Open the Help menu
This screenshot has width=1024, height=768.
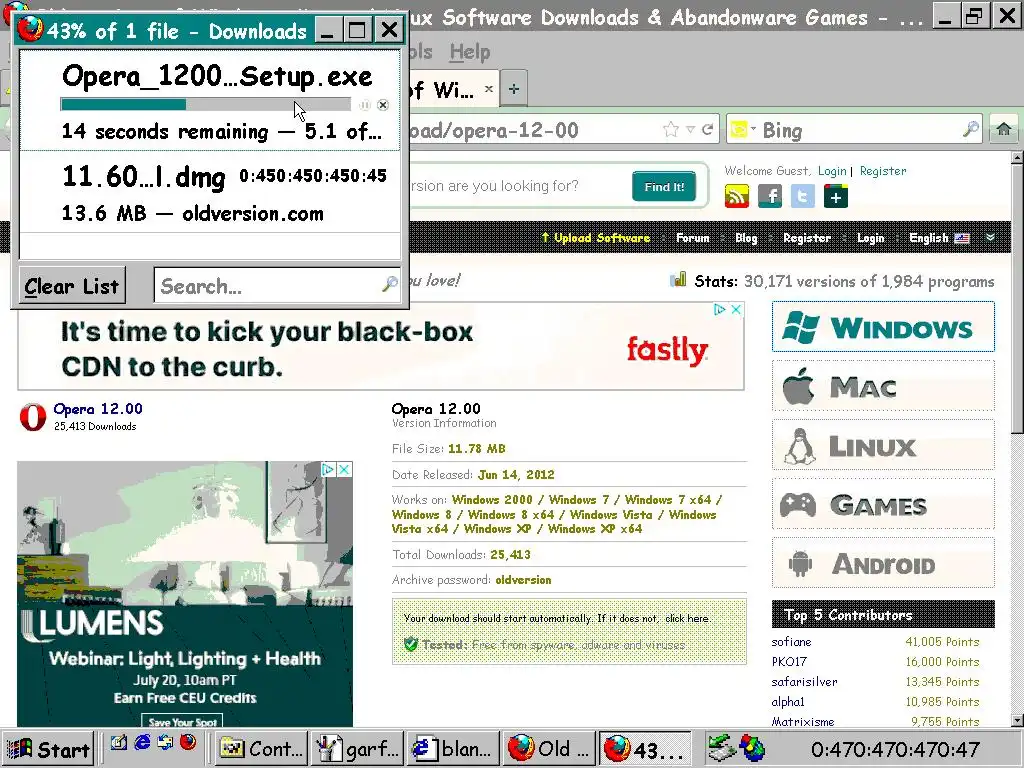470,52
